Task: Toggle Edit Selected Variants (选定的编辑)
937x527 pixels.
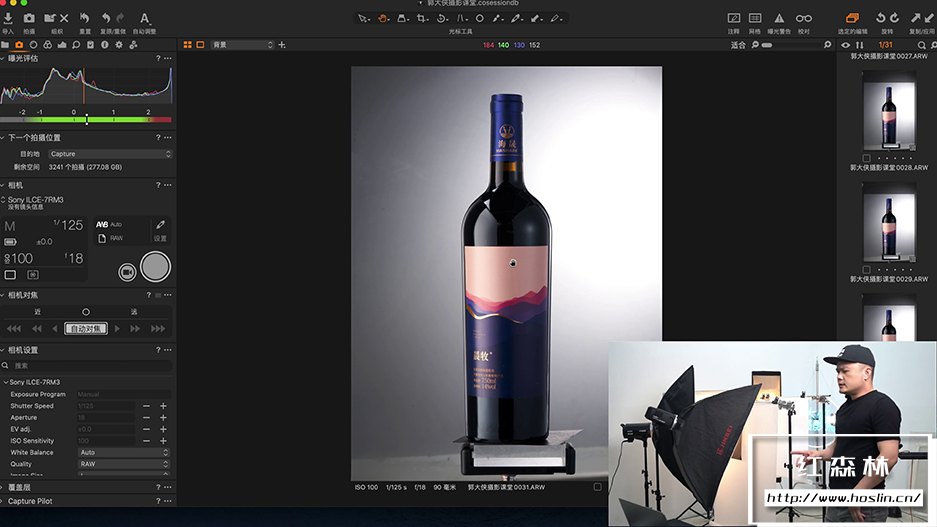Action: [x=852, y=18]
